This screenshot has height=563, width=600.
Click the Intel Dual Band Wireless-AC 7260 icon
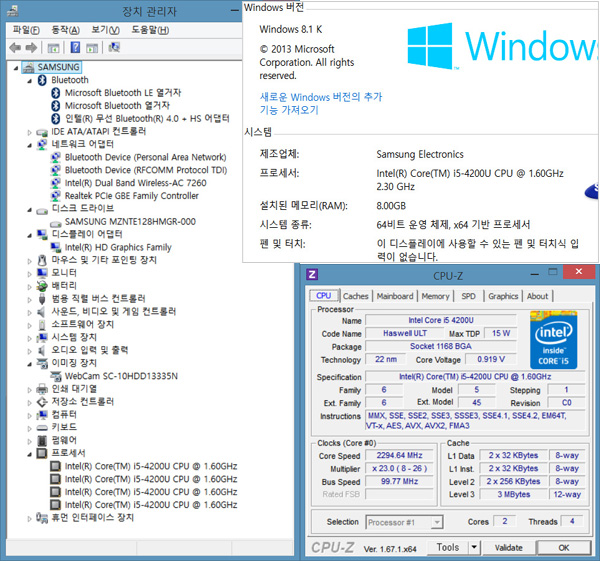(x=55, y=183)
